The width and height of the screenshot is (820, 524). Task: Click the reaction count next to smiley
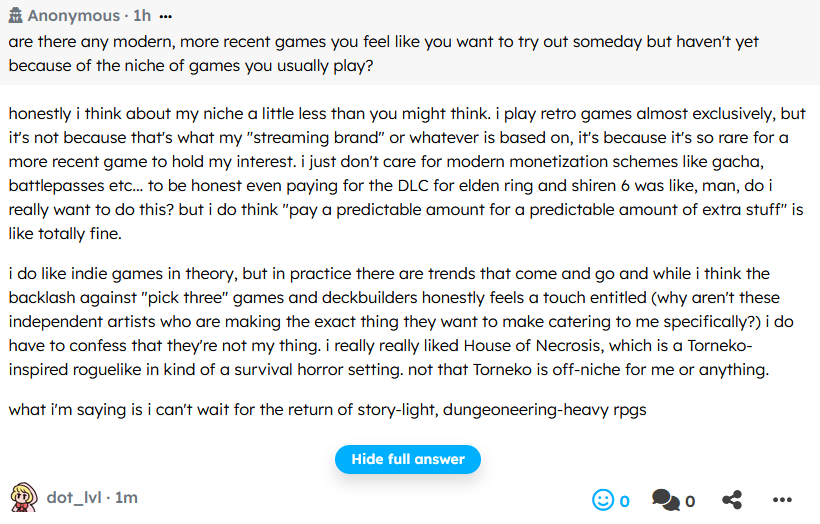(x=625, y=501)
